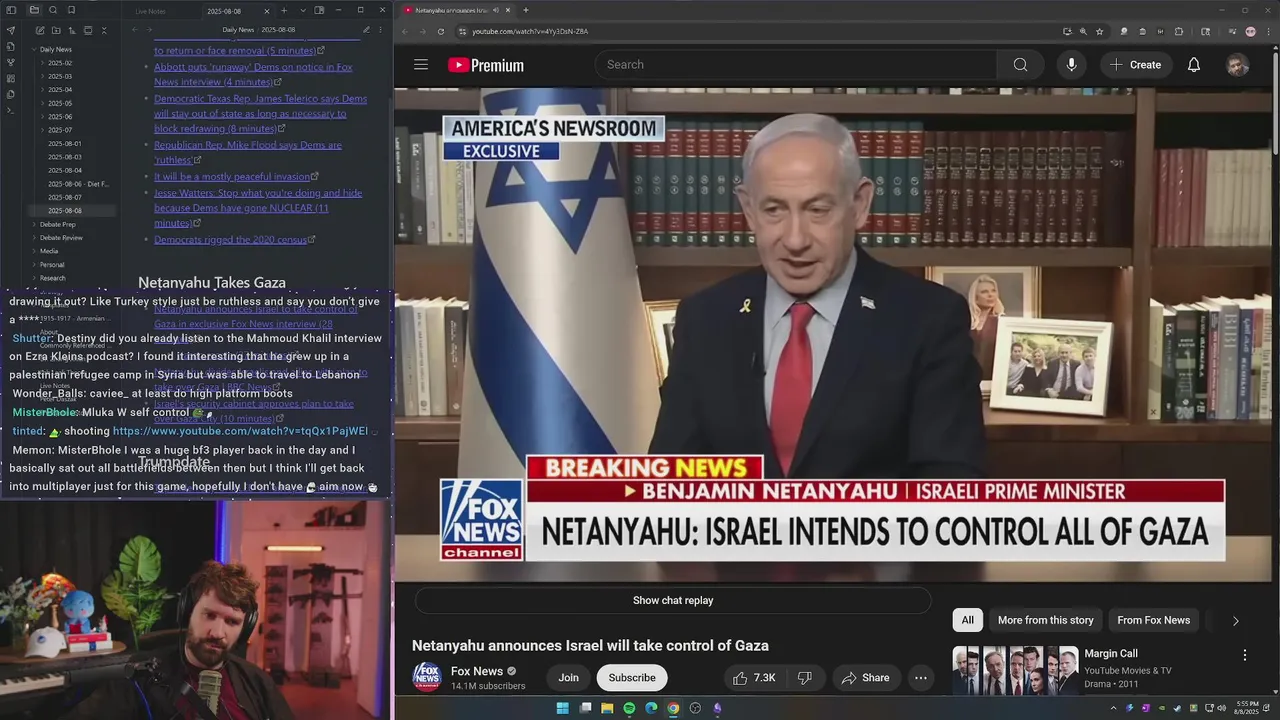1280x720 pixels.
Task: Open a new browser tab
Action: (526, 10)
